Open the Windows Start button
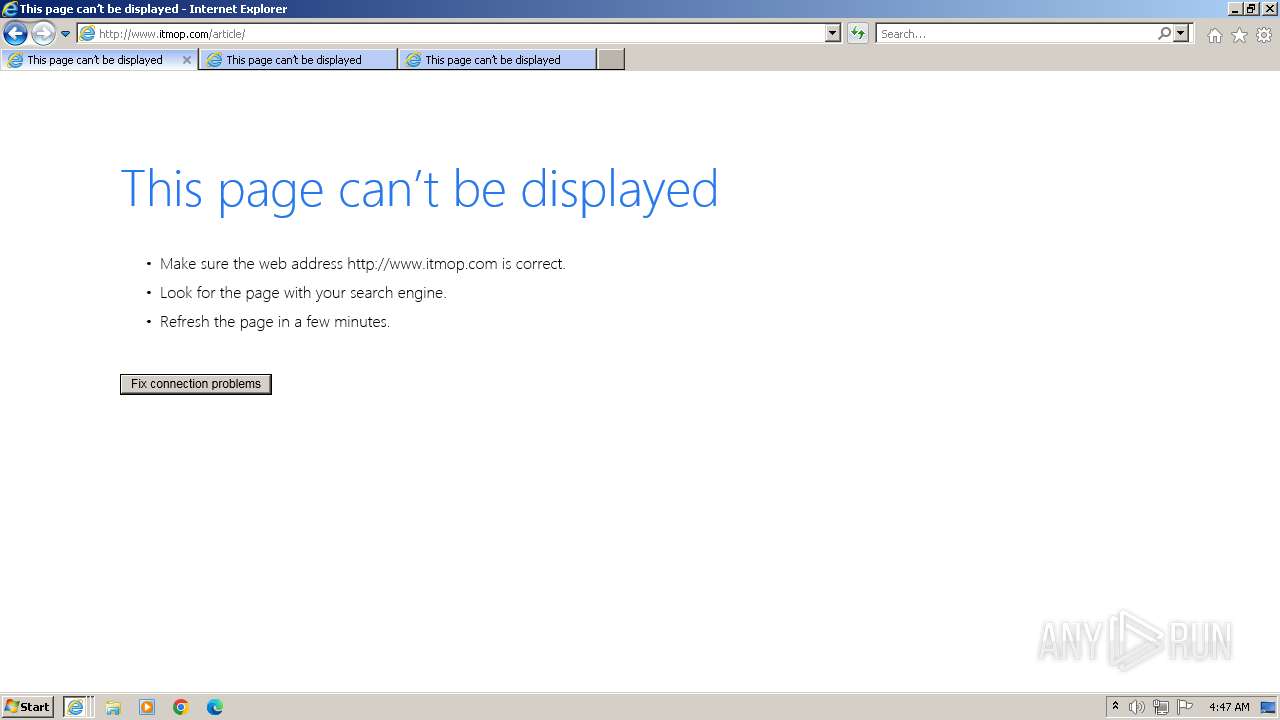Viewport: 1280px width, 720px height. (28, 707)
